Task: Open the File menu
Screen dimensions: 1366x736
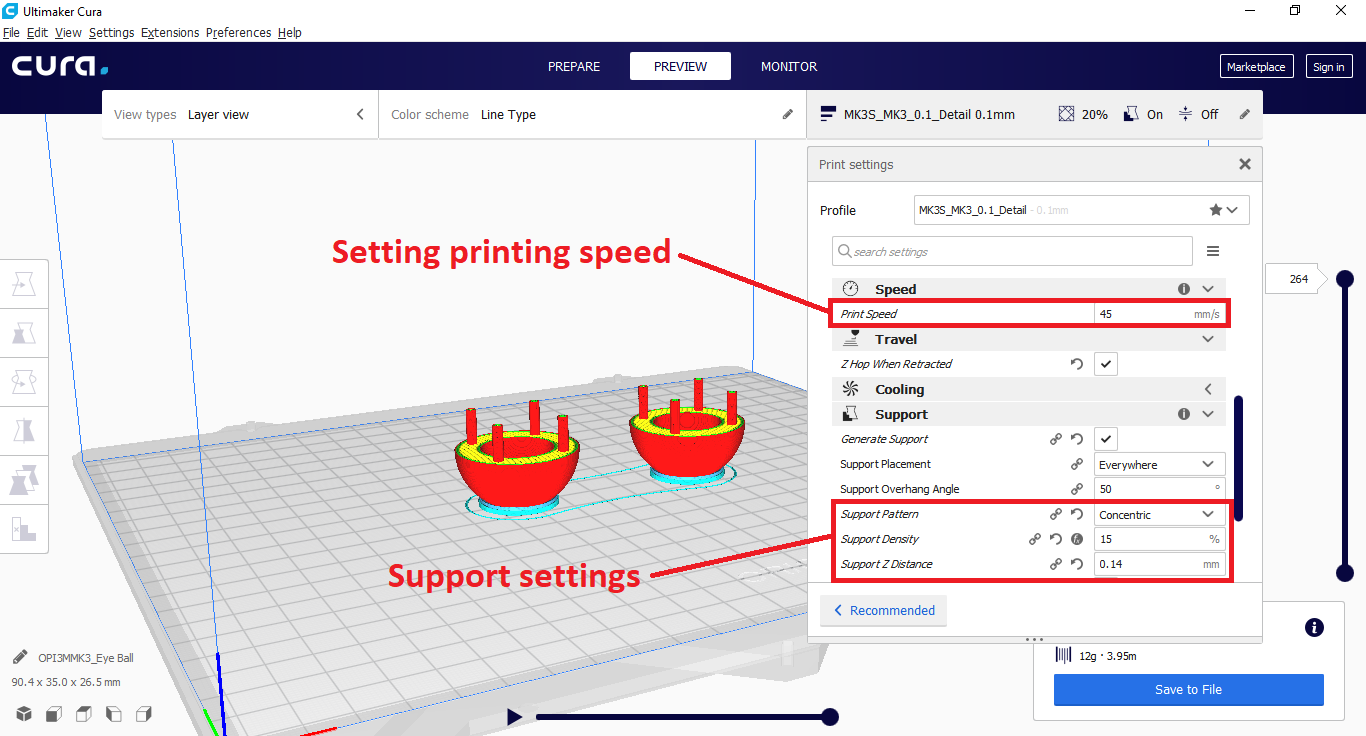Action: (11, 32)
